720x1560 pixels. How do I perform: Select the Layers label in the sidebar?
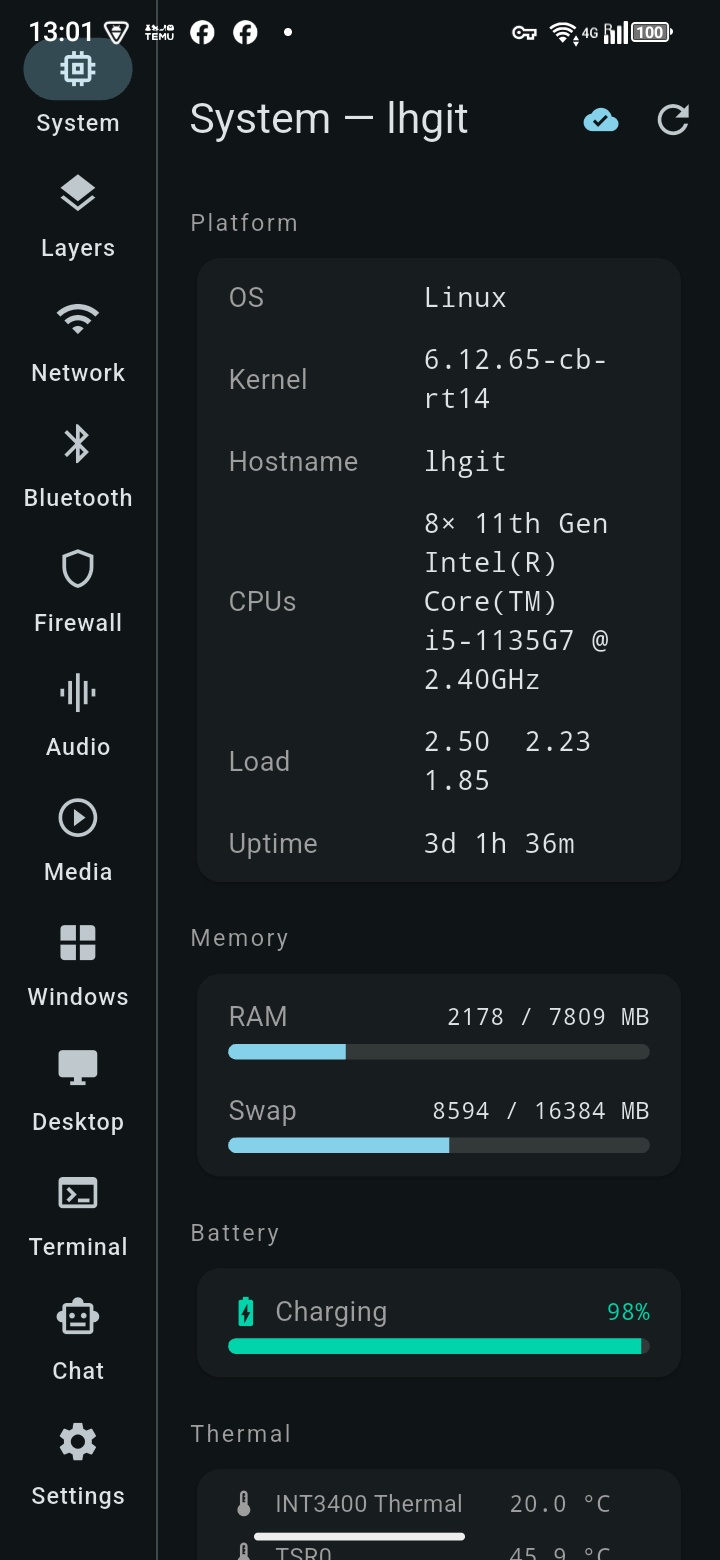click(x=78, y=248)
